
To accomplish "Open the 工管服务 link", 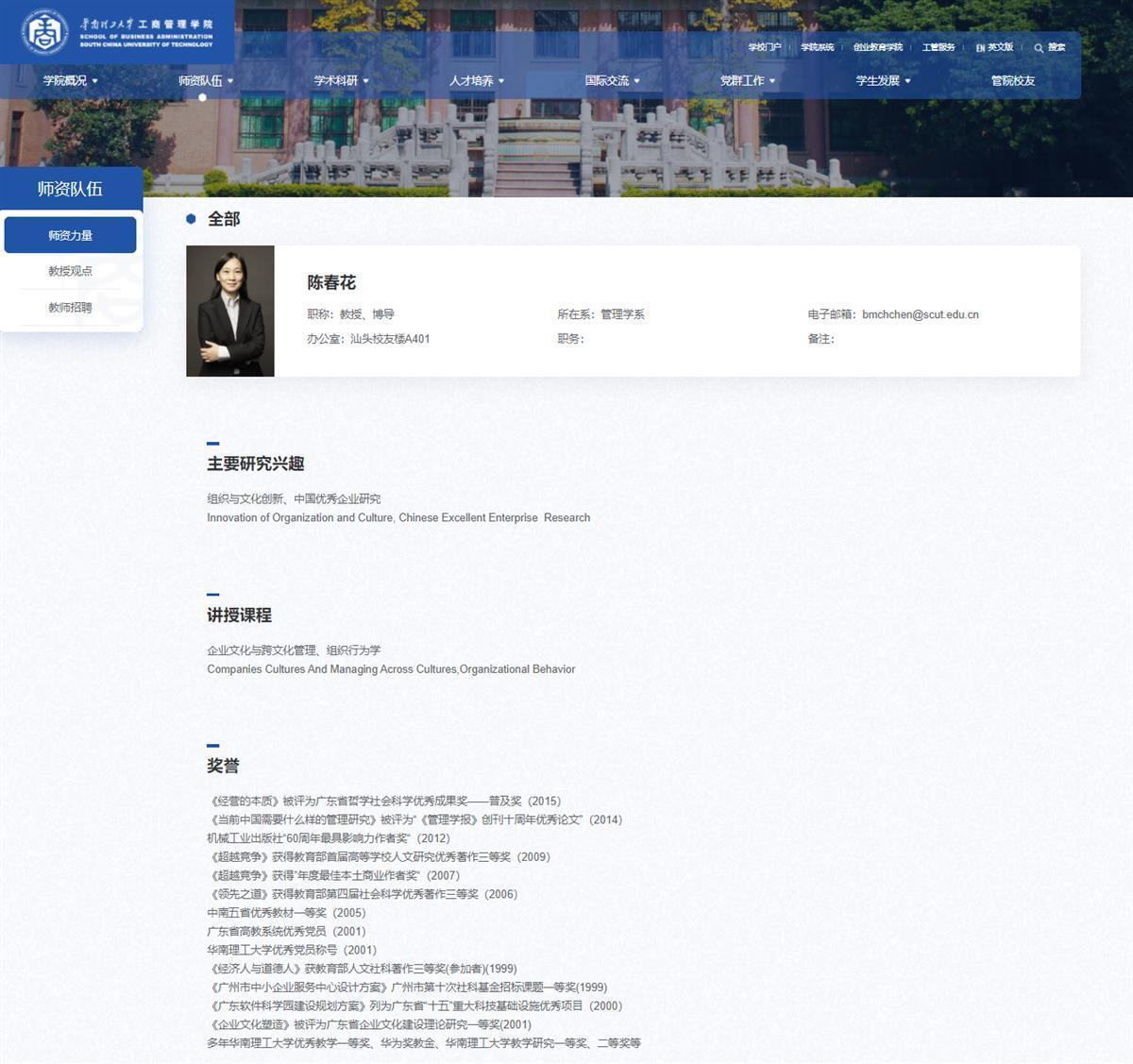I will [938, 47].
